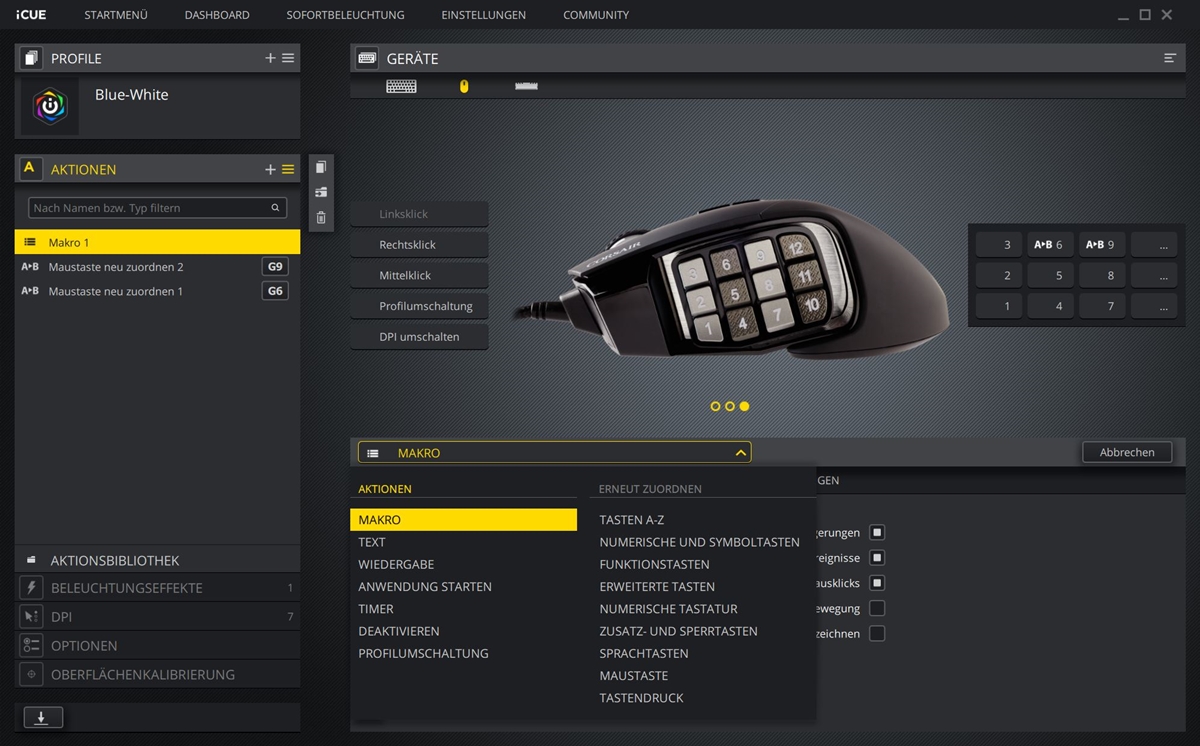This screenshot has width=1200, height=746.
Task: Click the Abbrechen button
Action: (x=1127, y=452)
